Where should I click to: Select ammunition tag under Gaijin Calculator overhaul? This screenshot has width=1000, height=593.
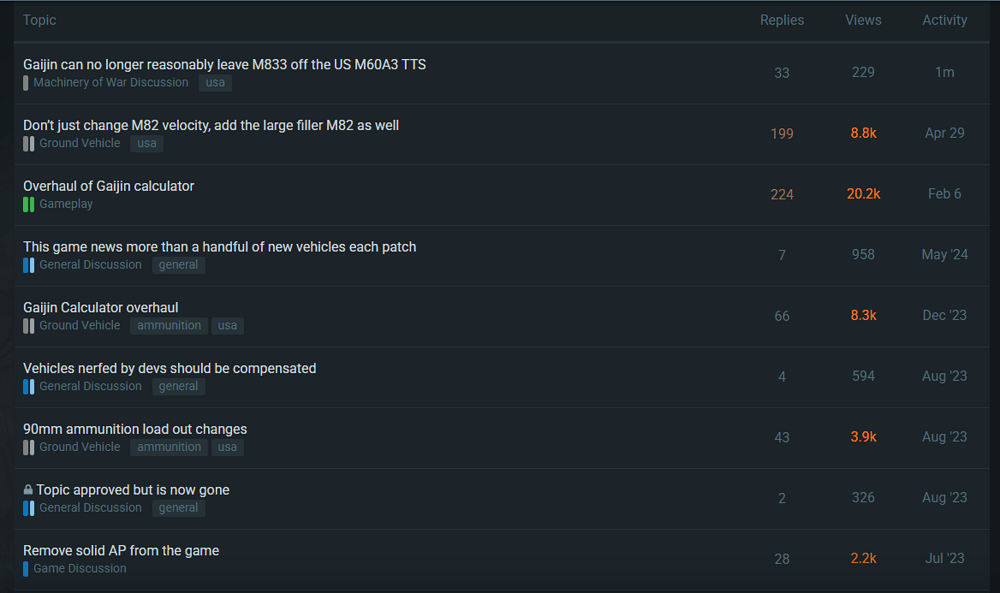[169, 326]
